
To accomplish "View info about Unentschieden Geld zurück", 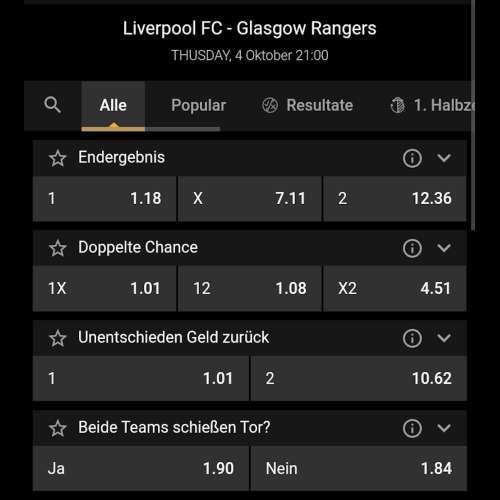I will coord(412,338).
